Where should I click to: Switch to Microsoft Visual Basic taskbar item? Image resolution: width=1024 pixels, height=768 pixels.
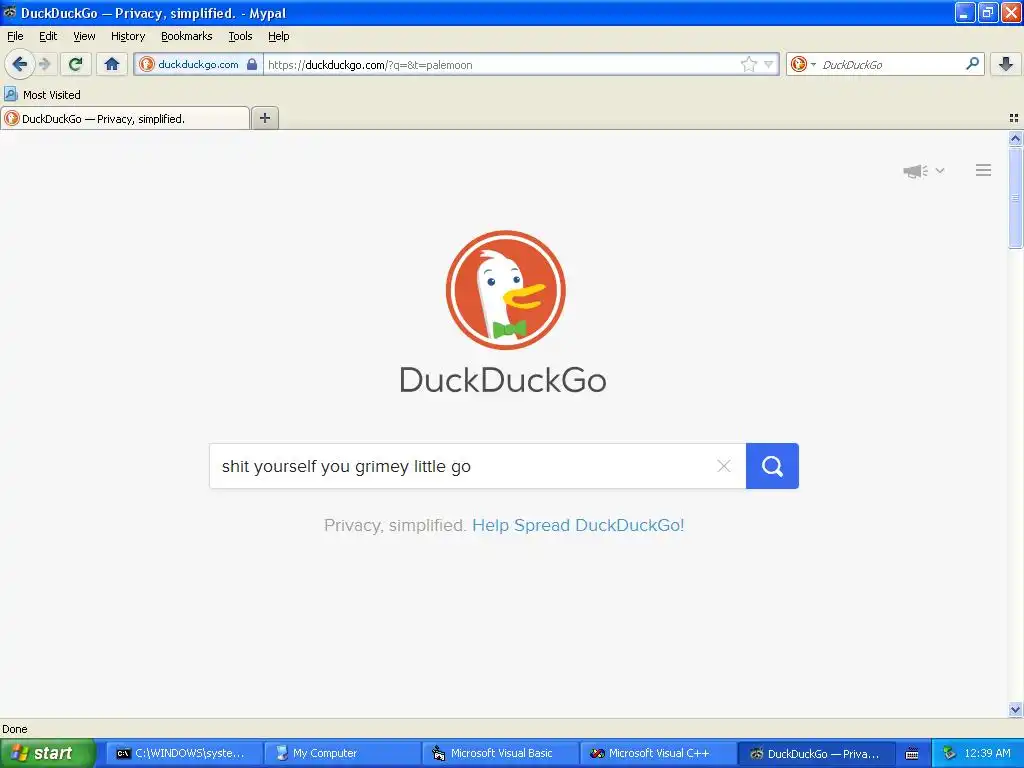(500, 753)
